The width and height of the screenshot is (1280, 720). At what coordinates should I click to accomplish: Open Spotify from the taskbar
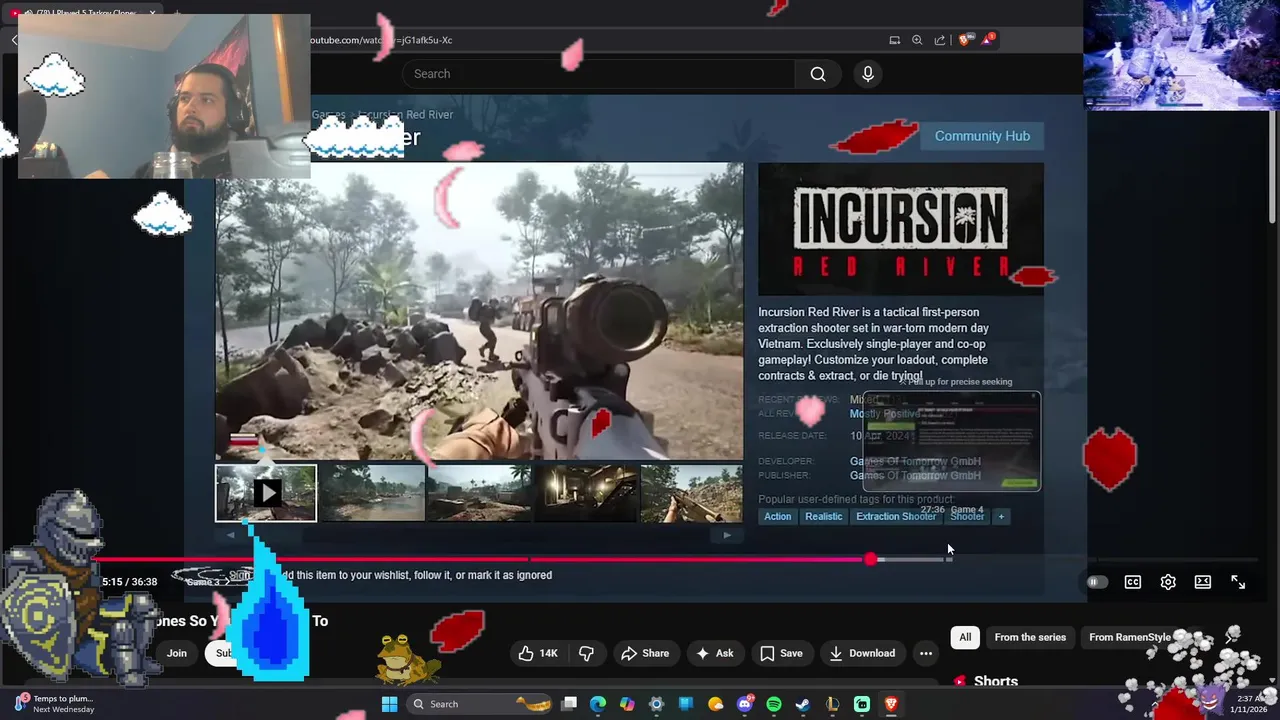click(x=774, y=704)
